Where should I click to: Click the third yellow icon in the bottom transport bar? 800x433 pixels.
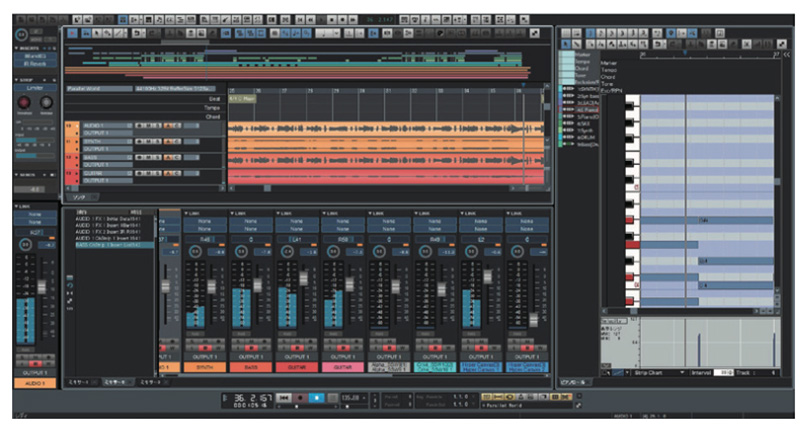(x=509, y=396)
